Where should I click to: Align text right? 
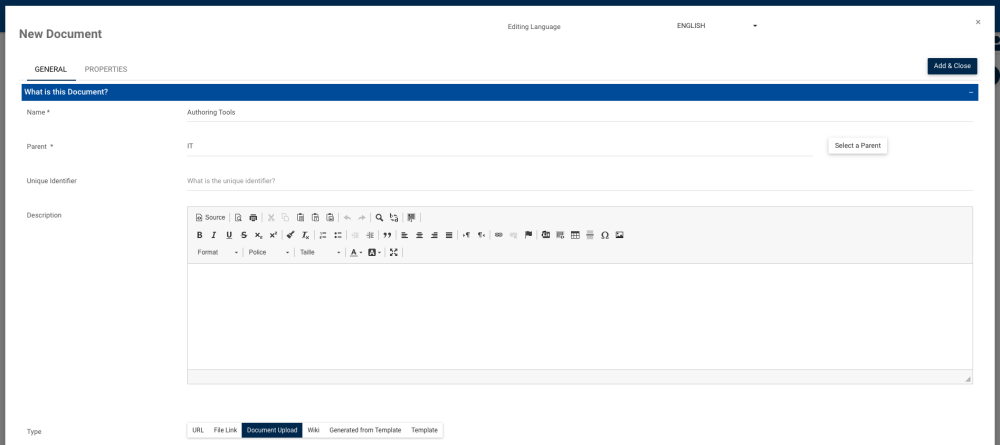point(434,235)
